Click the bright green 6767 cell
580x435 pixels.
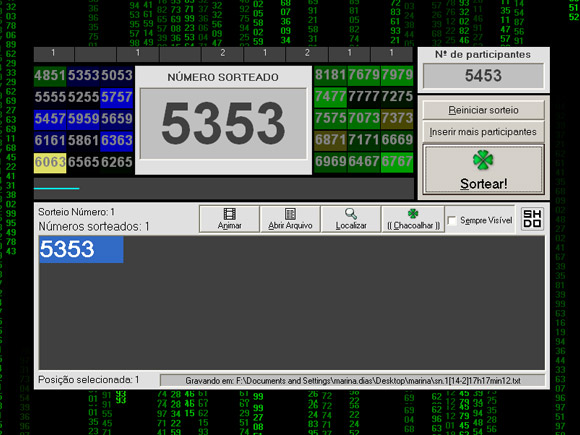click(x=397, y=162)
